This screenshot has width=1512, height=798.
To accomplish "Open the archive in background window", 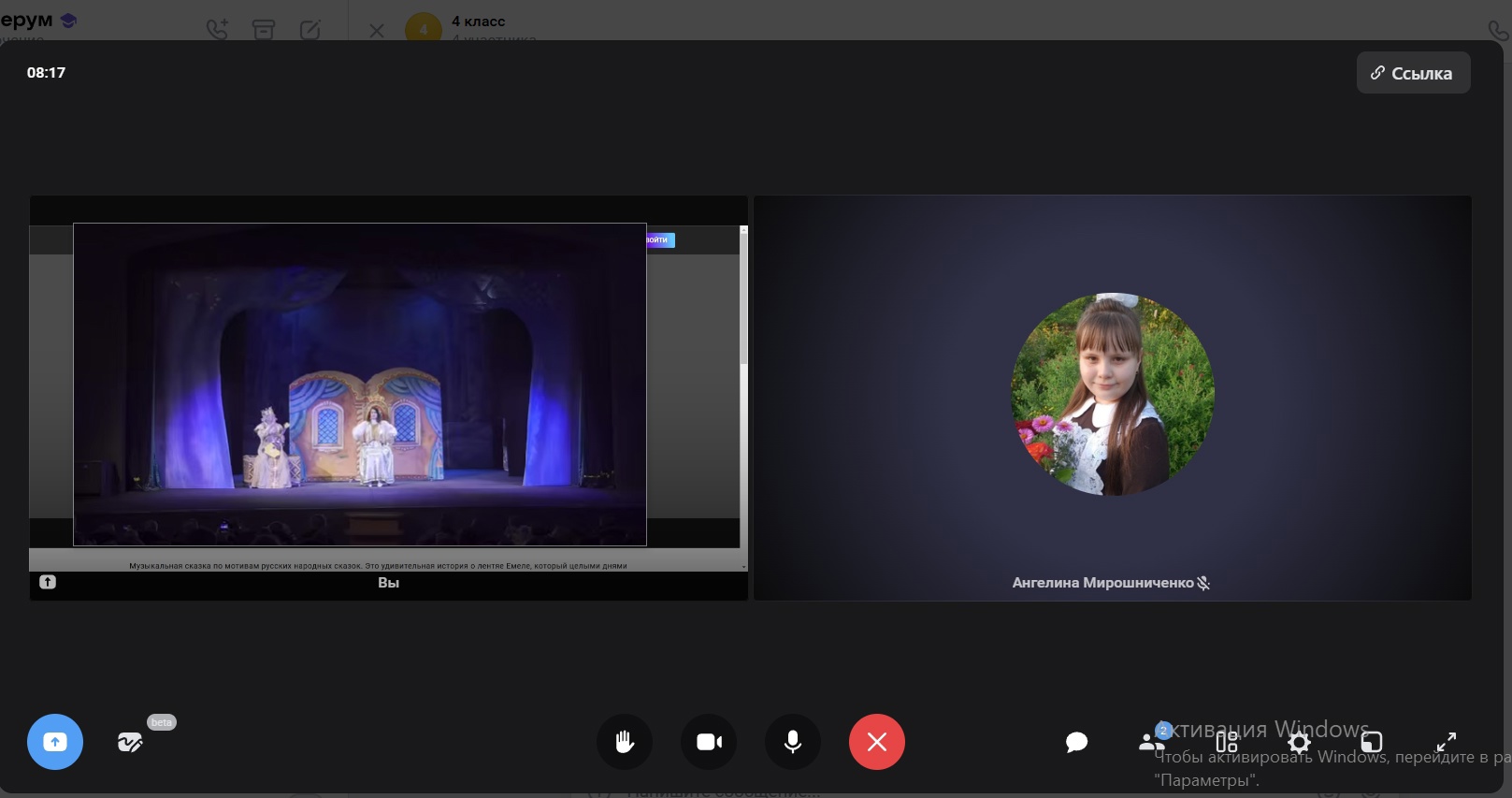I will tap(264, 30).
